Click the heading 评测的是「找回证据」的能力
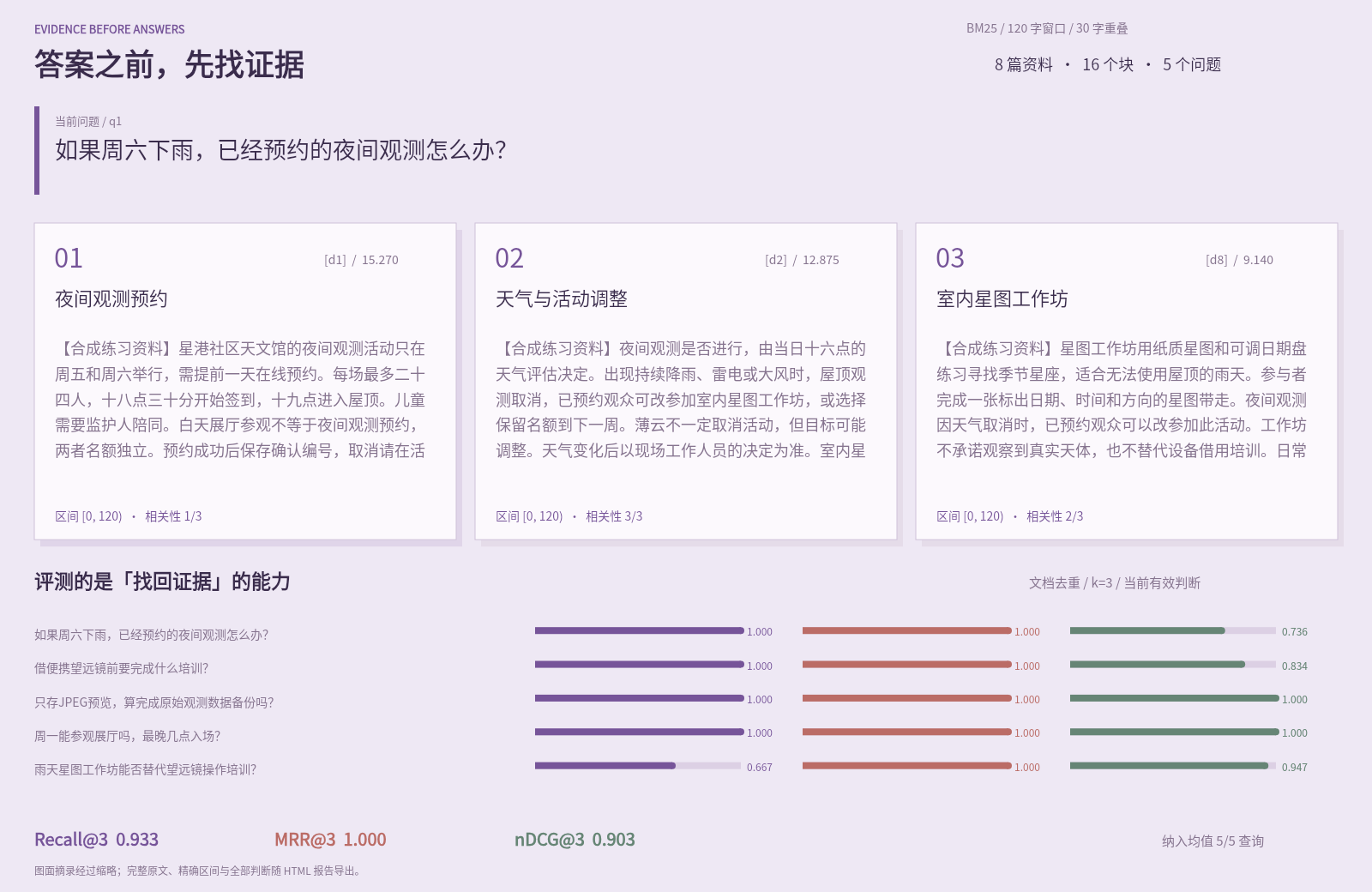This screenshot has height=892, width=1372. pos(162,582)
